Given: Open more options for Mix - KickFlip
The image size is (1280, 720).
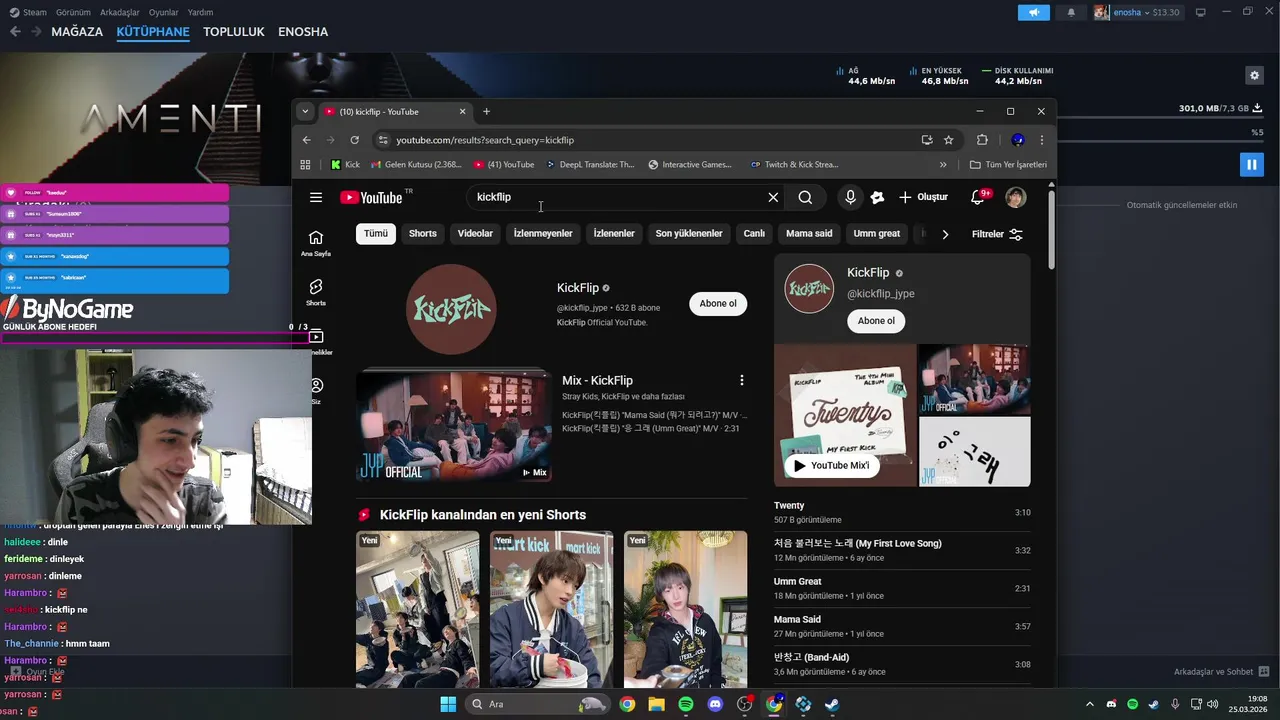Looking at the screenshot, I should click(x=741, y=380).
